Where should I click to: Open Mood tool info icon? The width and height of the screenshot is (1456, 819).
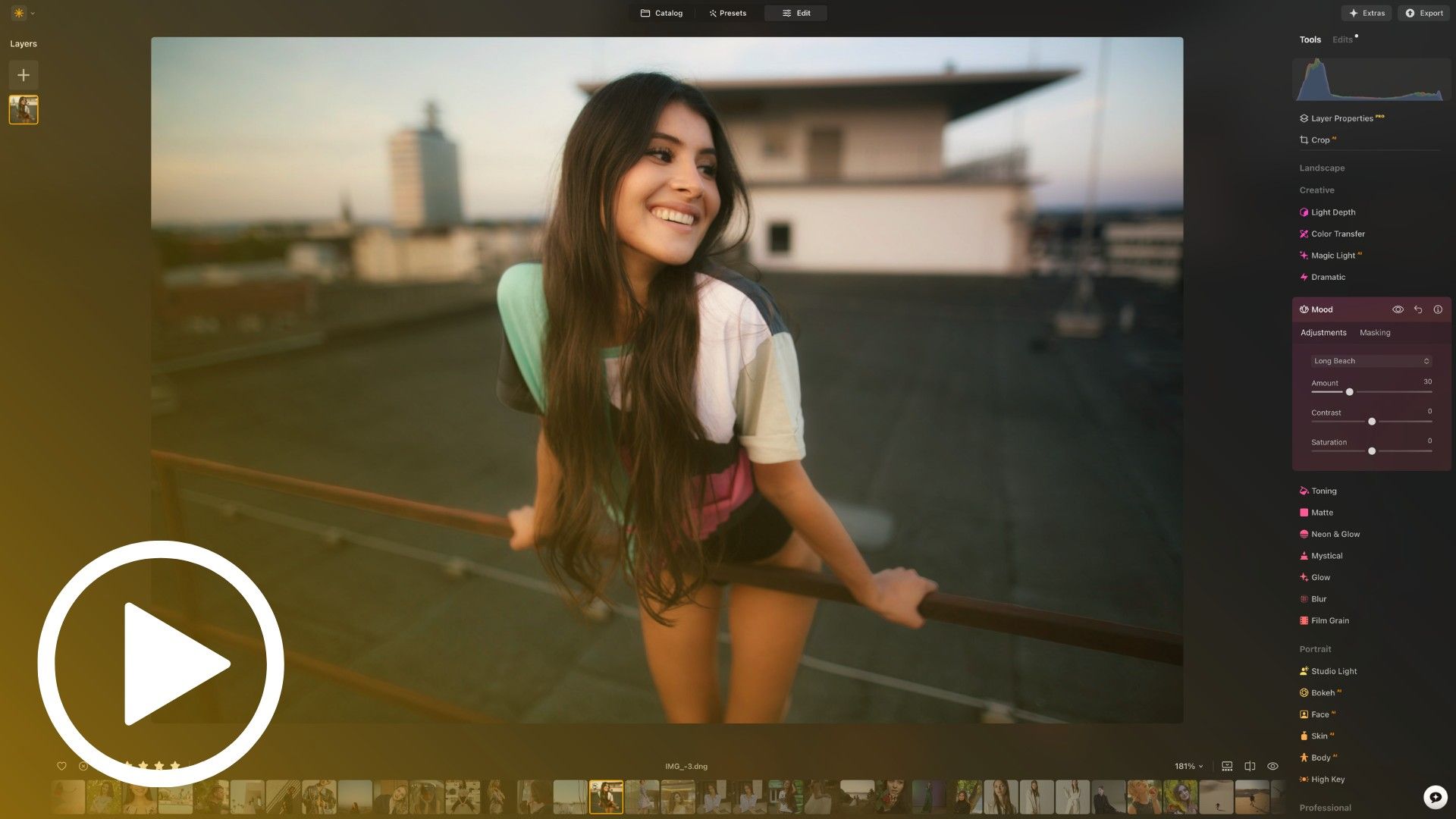pyautogui.click(x=1438, y=309)
